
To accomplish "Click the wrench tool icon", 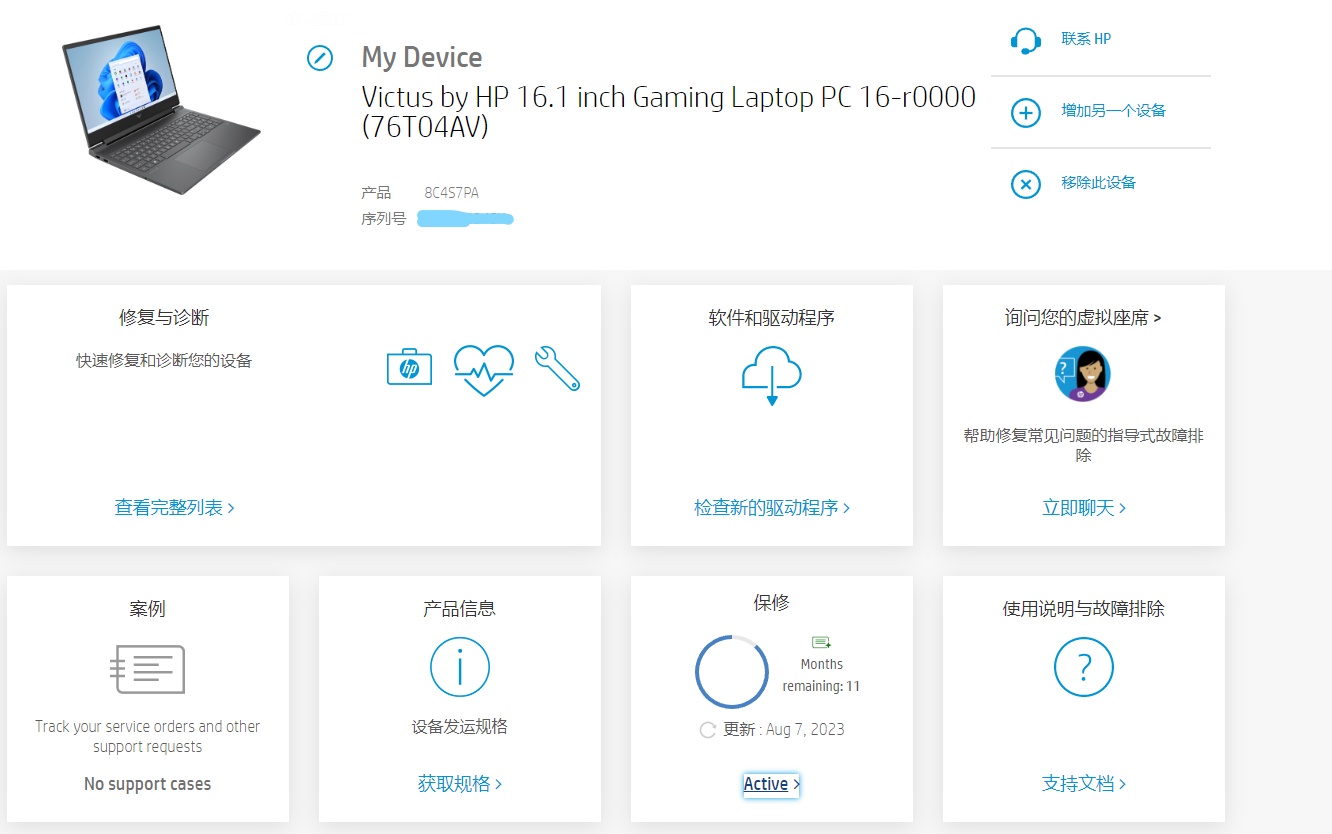I will pos(557,368).
